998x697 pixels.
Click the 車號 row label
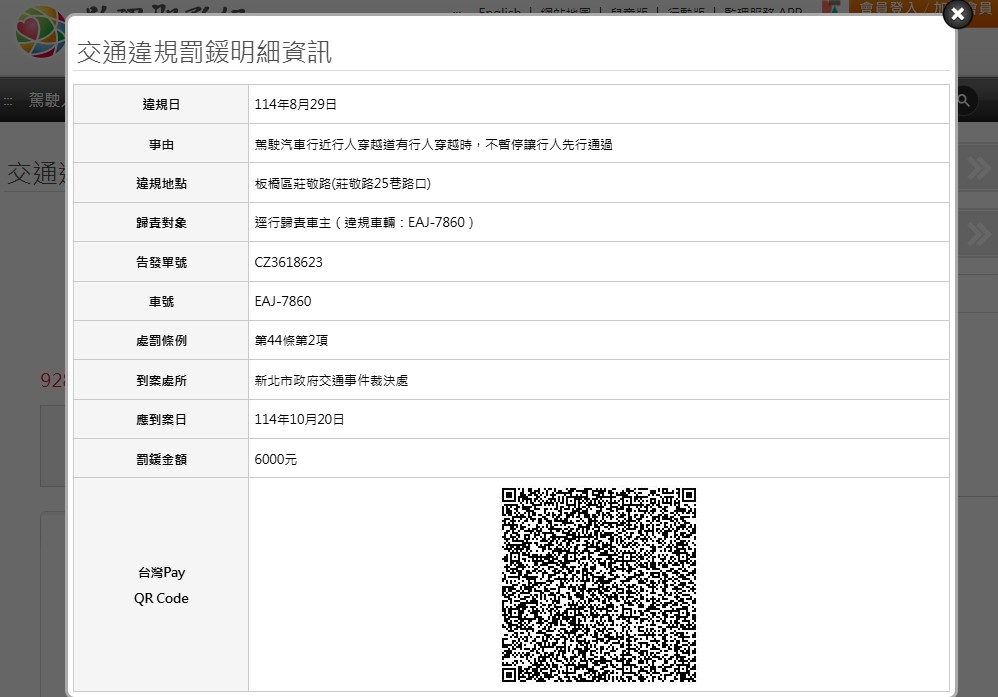click(x=161, y=302)
